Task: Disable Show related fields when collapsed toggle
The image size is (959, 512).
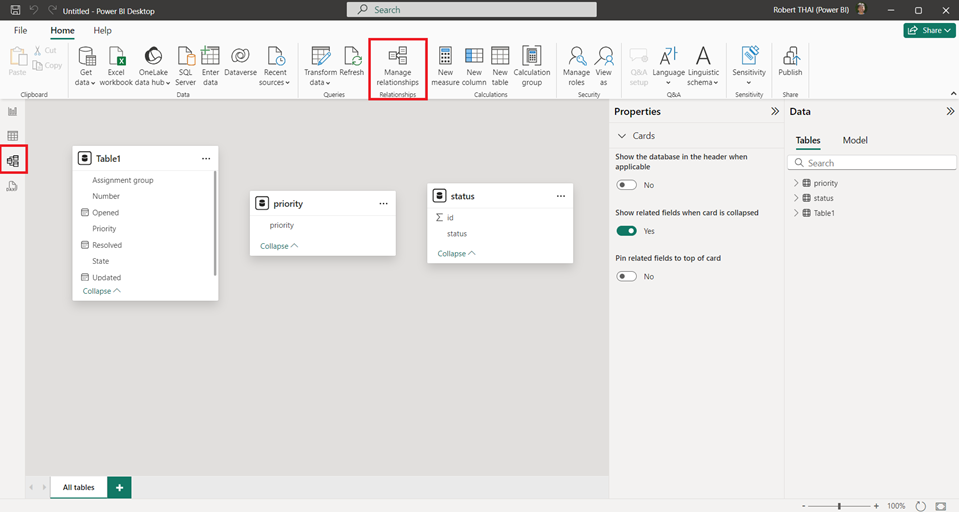Action: [x=627, y=231]
